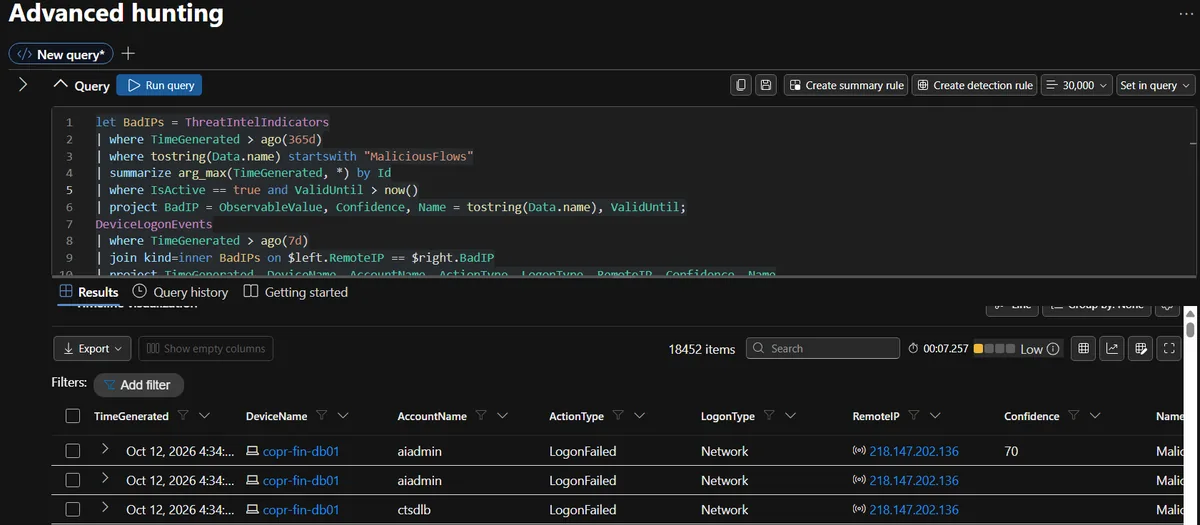This screenshot has width=1200, height=525.
Task: Toggle full screen results view
Action: [x=1169, y=348]
